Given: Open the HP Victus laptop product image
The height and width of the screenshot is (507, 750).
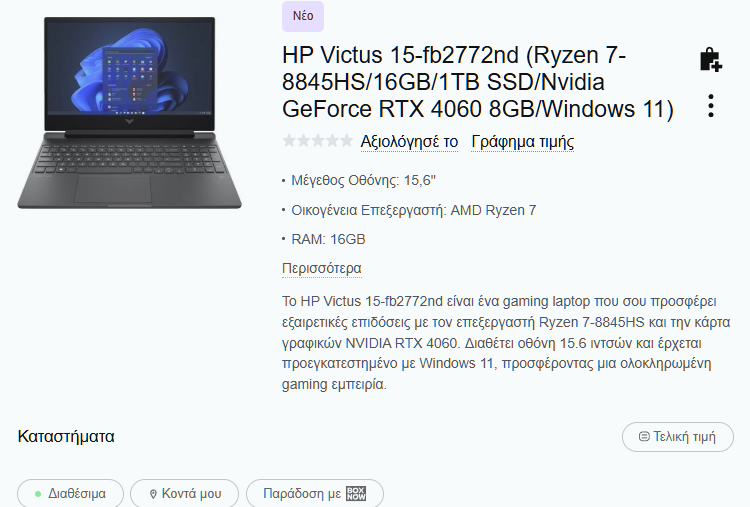Looking at the screenshot, I should tap(129, 113).
